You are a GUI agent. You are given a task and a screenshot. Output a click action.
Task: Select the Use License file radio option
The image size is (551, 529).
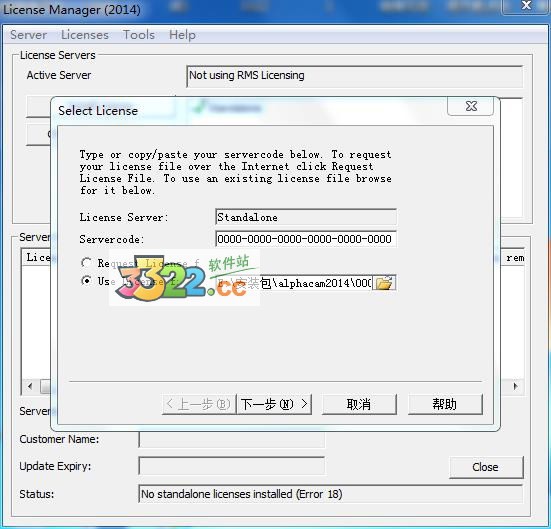(86, 280)
